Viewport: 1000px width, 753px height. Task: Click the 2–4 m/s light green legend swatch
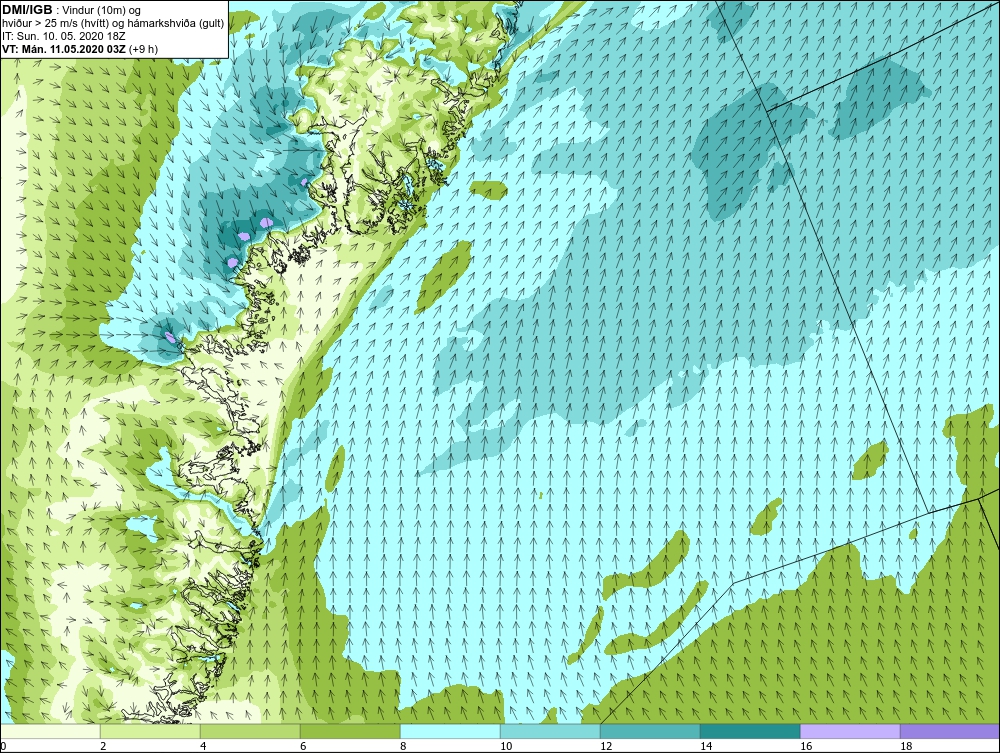click(x=150, y=731)
